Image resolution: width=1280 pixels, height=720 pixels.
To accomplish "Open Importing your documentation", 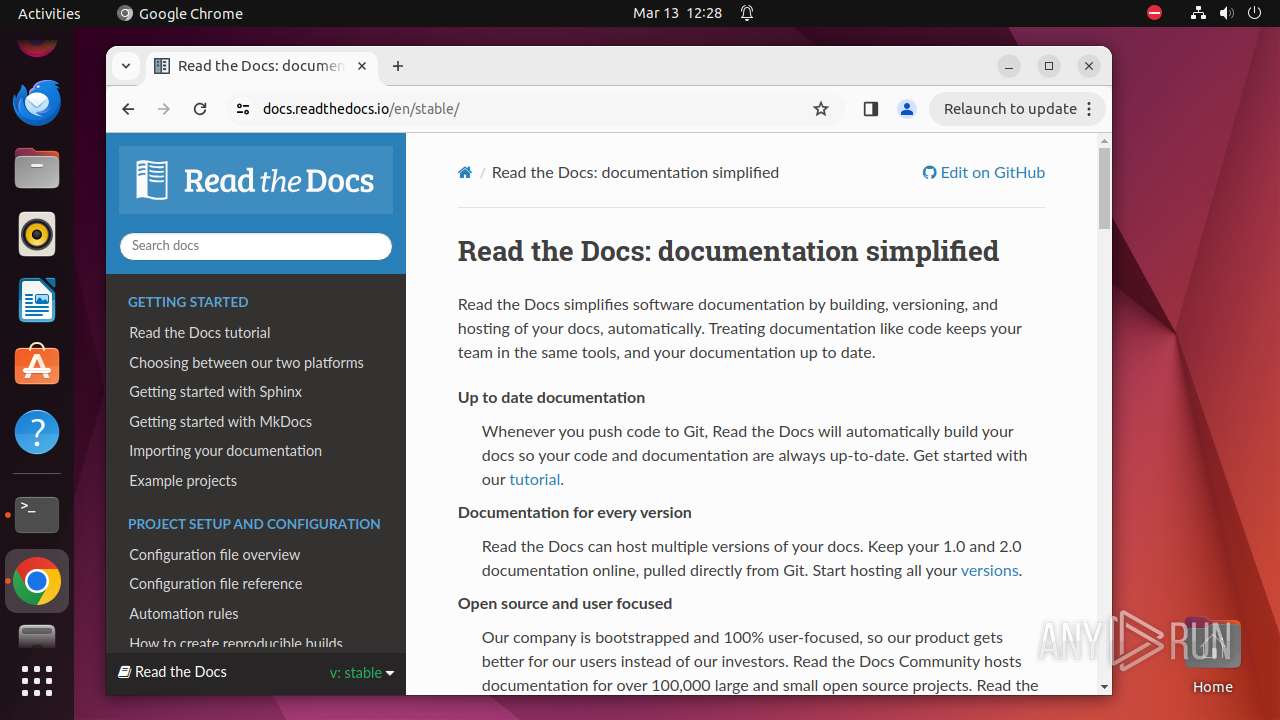I will pyautogui.click(x=226, y=451).
